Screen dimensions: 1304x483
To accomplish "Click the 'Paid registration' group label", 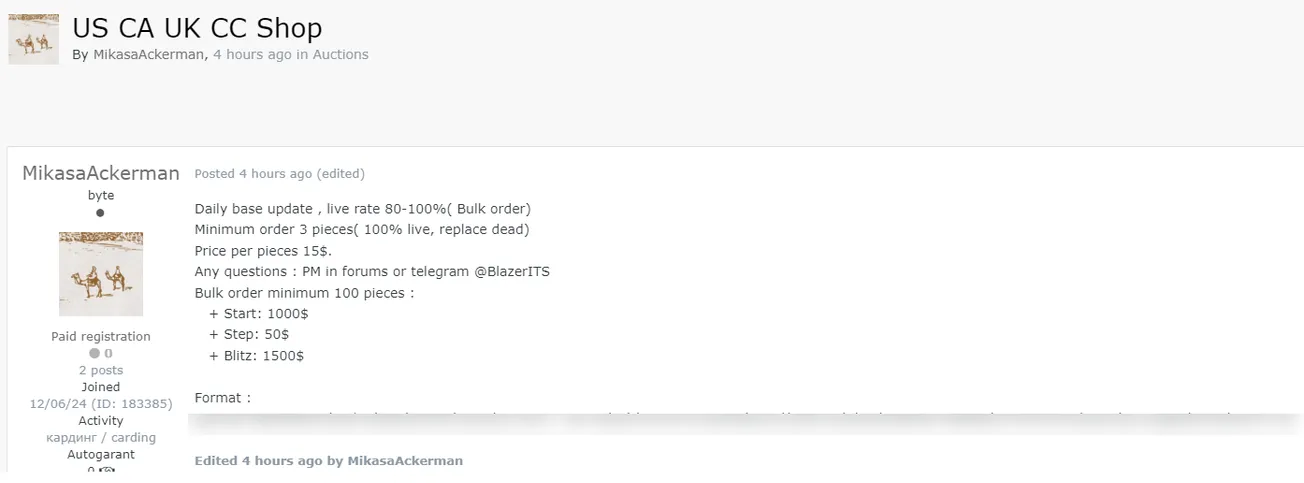I will [x=101, y=336].
